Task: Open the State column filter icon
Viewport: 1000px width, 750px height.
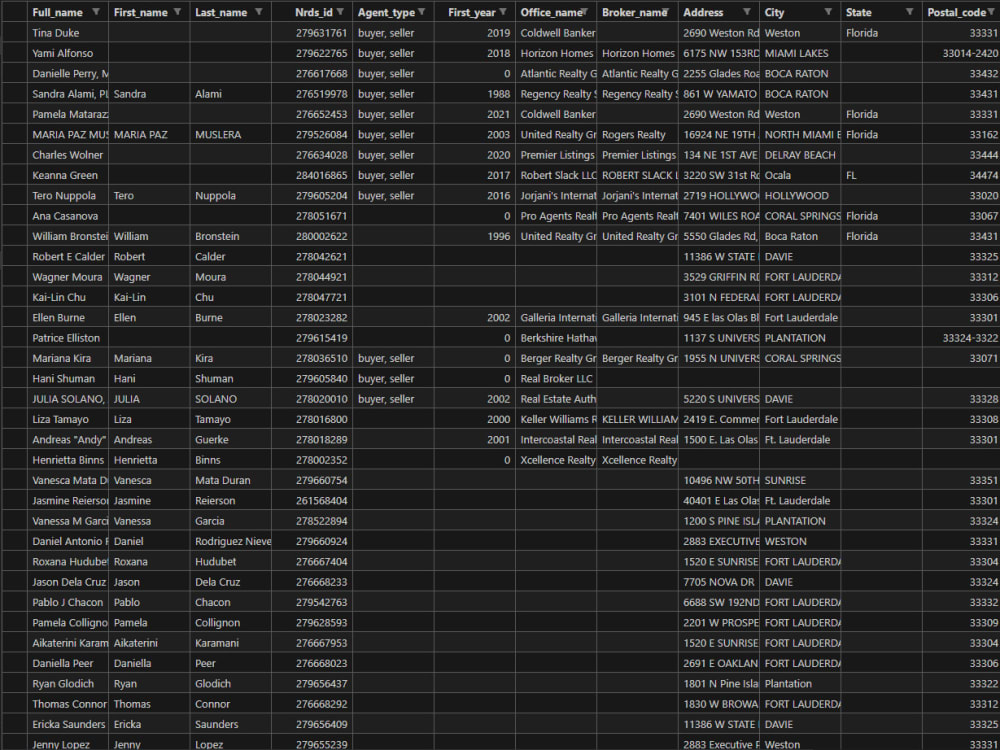Action: tap(909, 12)
